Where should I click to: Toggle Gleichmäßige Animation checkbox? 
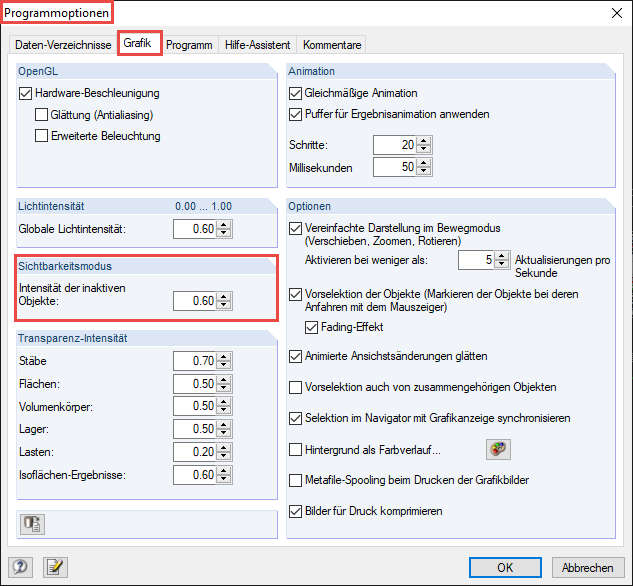295,94
